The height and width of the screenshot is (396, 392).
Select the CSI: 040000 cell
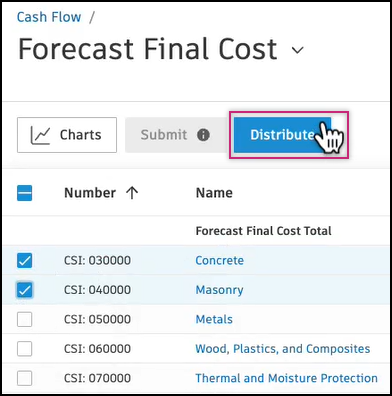pyautogui.click(x=97, y=290)
